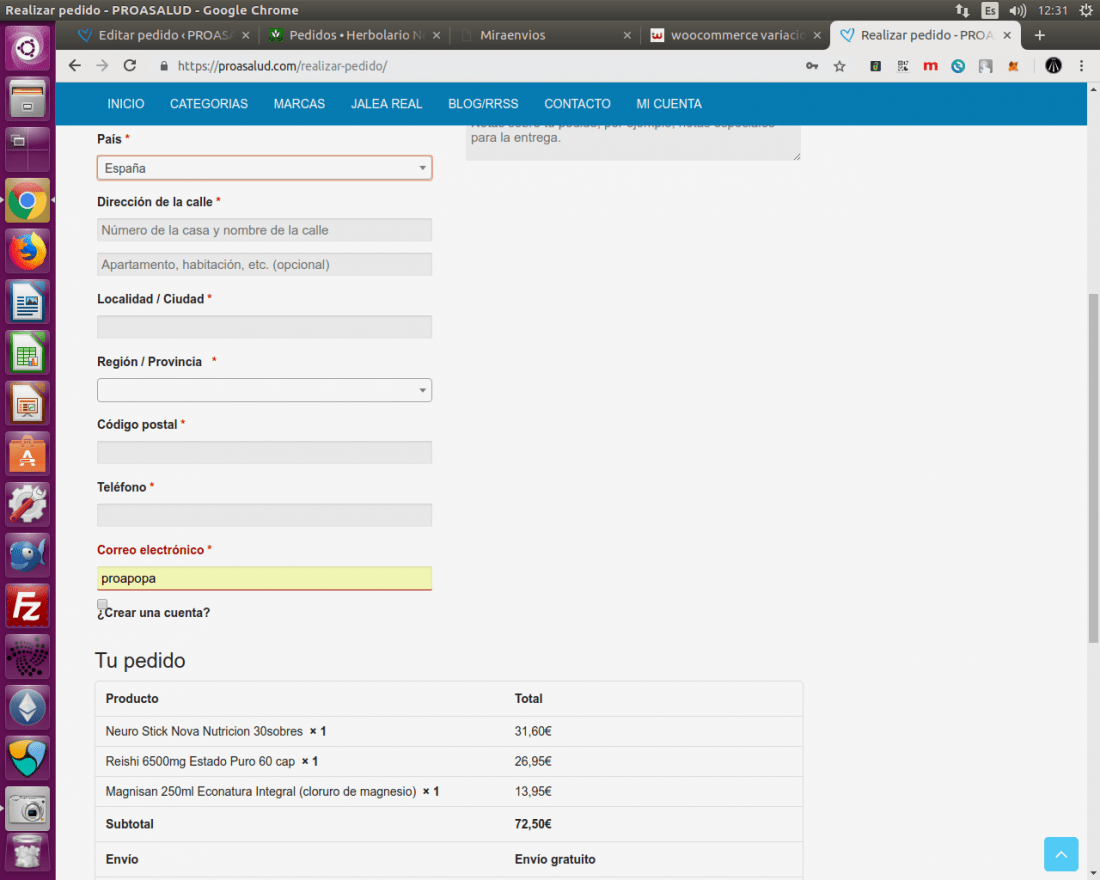Open LibreOffice Writer from the dock
Image resolution: width=1100 pixels, height=880 pixels.
(x=27, y=302)
